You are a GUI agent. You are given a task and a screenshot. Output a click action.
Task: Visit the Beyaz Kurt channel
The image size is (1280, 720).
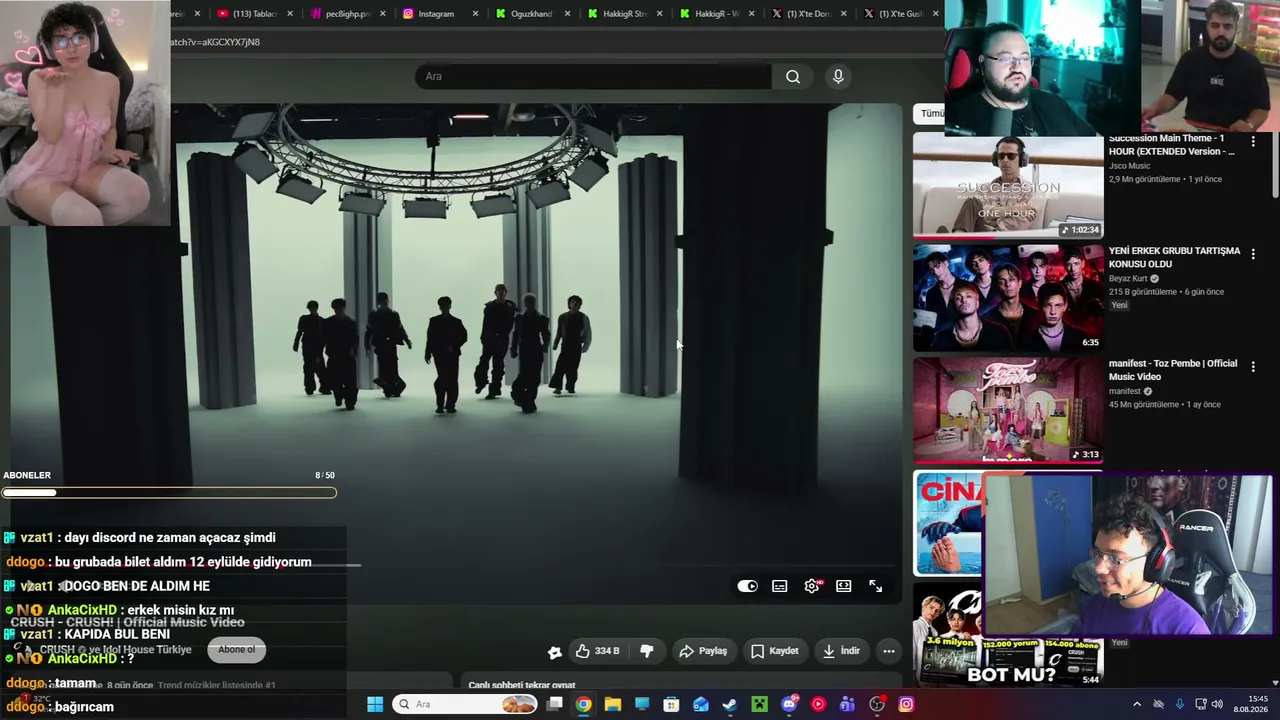click(x=1128, y=279)
